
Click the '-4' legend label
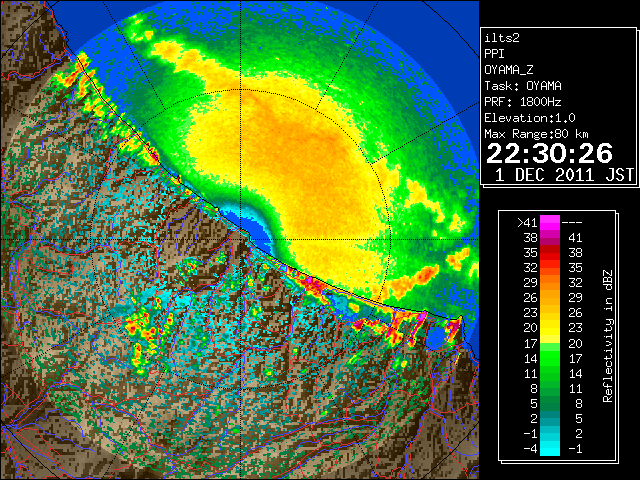pos(530,449)
